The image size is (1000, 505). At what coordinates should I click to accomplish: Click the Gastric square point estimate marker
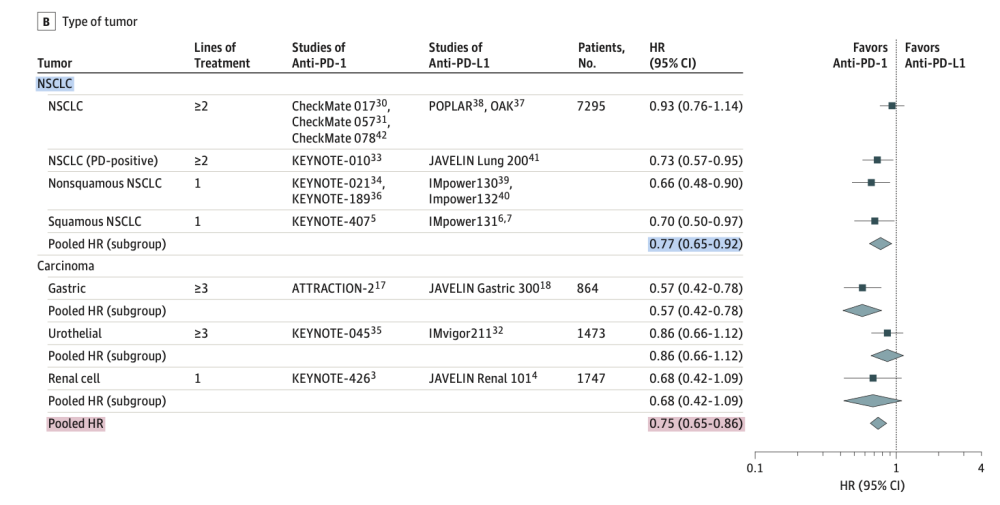tap(862, 288)
